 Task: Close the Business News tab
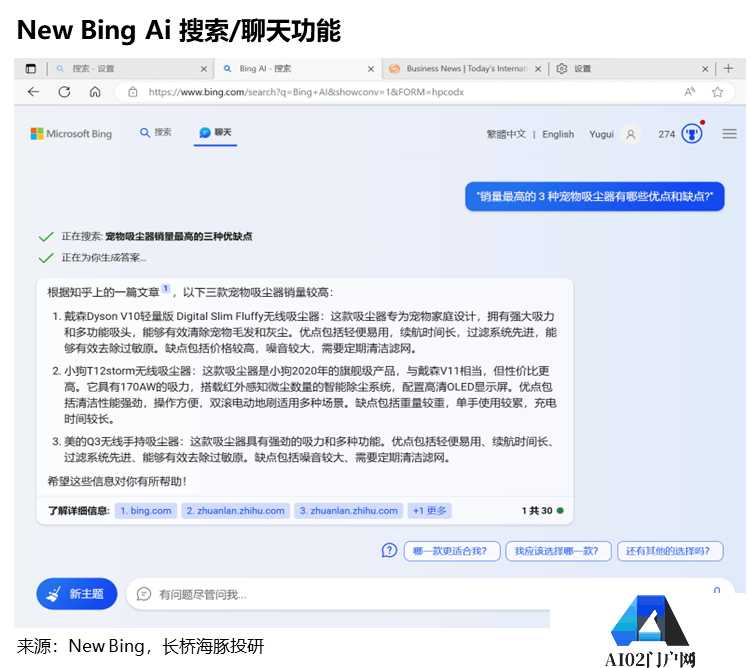point(538,69)
